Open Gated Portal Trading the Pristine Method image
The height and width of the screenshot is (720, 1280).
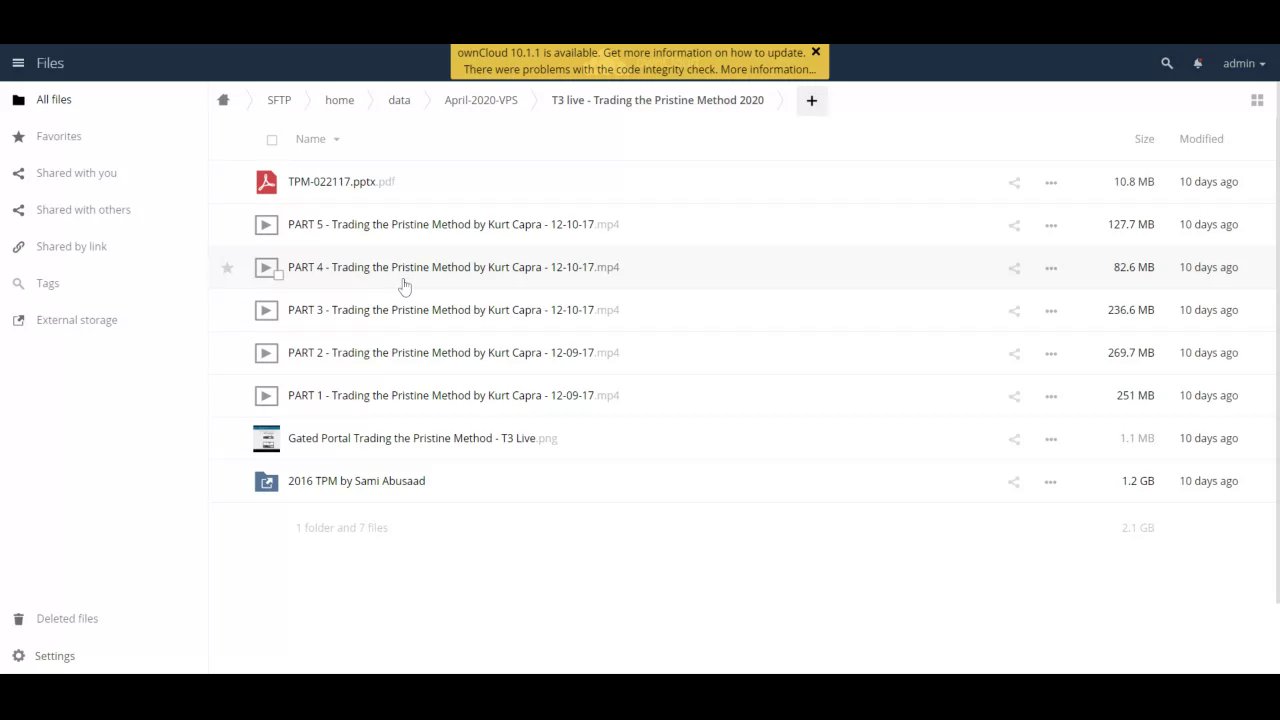pos(422,439)
